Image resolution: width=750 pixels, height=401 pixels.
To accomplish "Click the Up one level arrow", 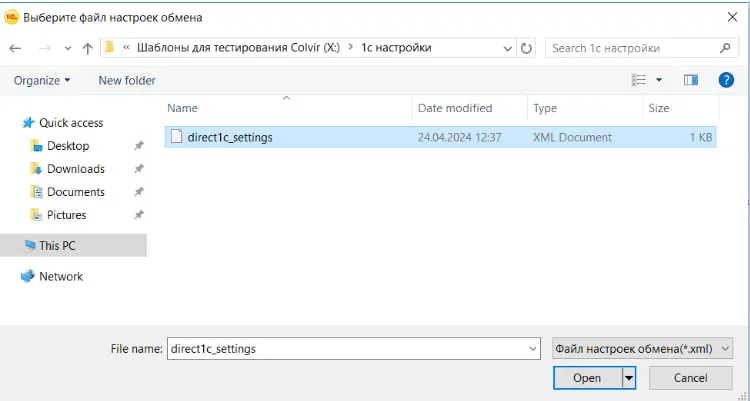I will 88,48.
